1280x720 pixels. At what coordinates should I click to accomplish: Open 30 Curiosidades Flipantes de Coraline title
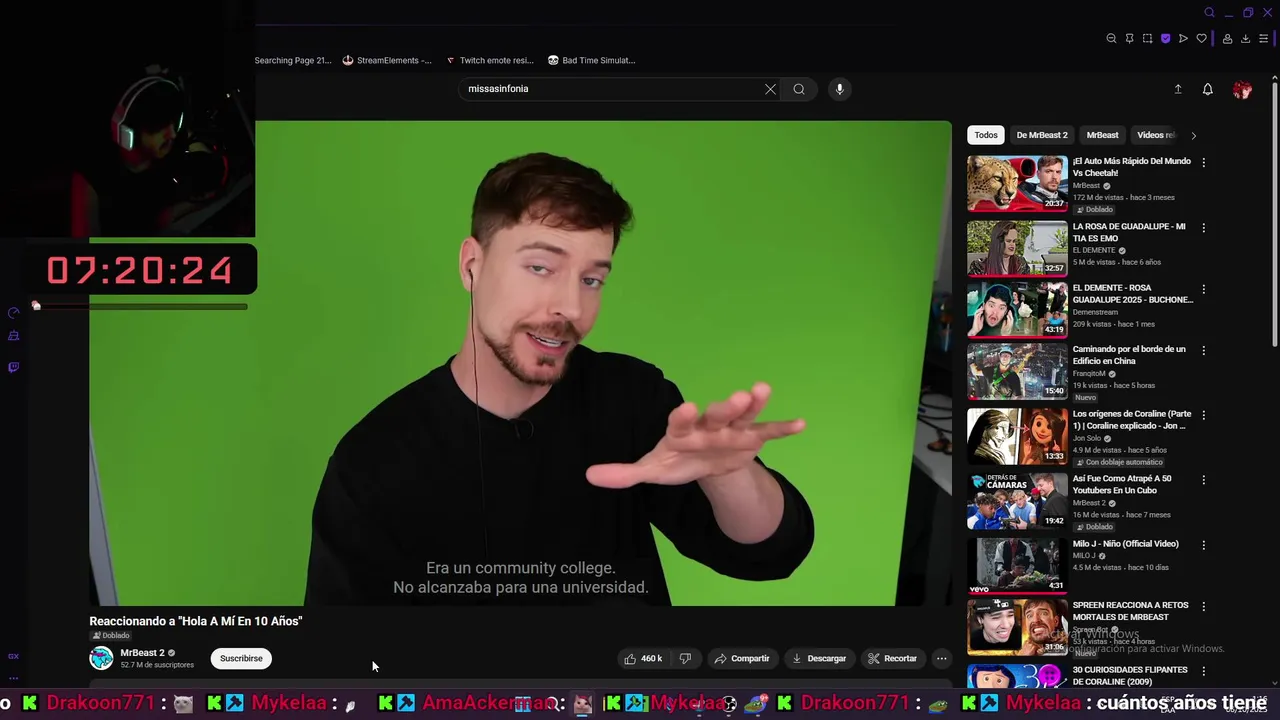point(1130,676)
